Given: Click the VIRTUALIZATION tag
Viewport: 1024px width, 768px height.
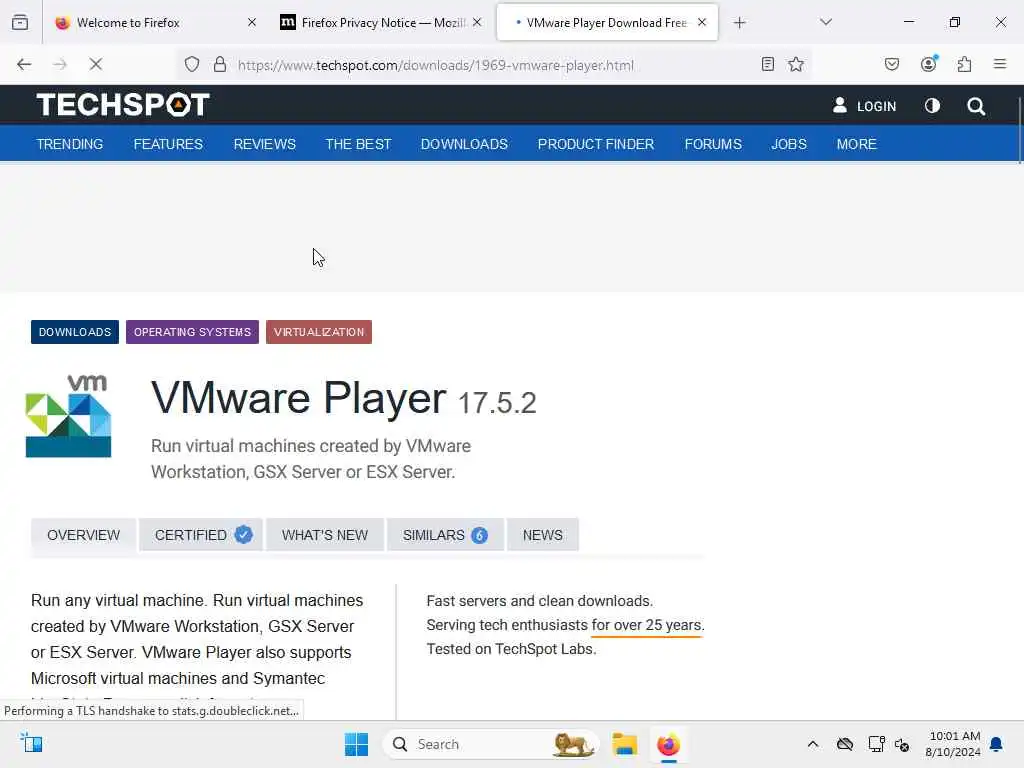Looking at the screenshot, I should pos(319,332).
